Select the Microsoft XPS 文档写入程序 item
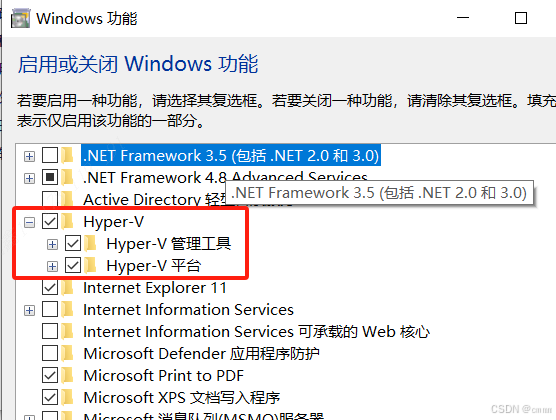 coord(182,398)
